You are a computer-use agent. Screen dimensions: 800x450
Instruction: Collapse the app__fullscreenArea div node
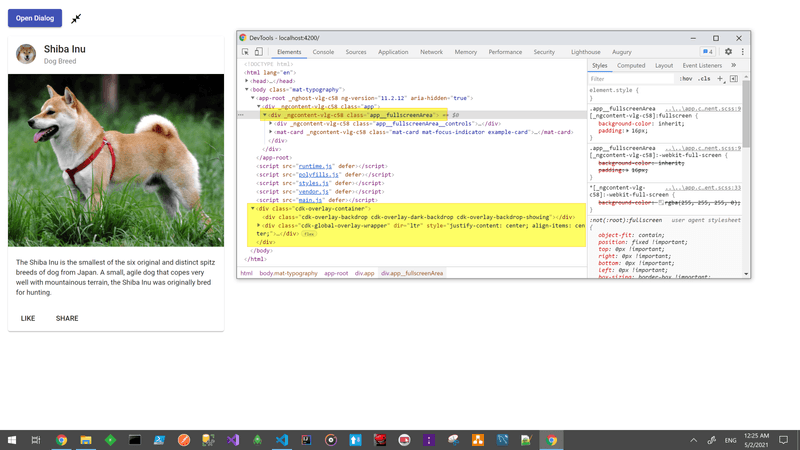(265, 115)
